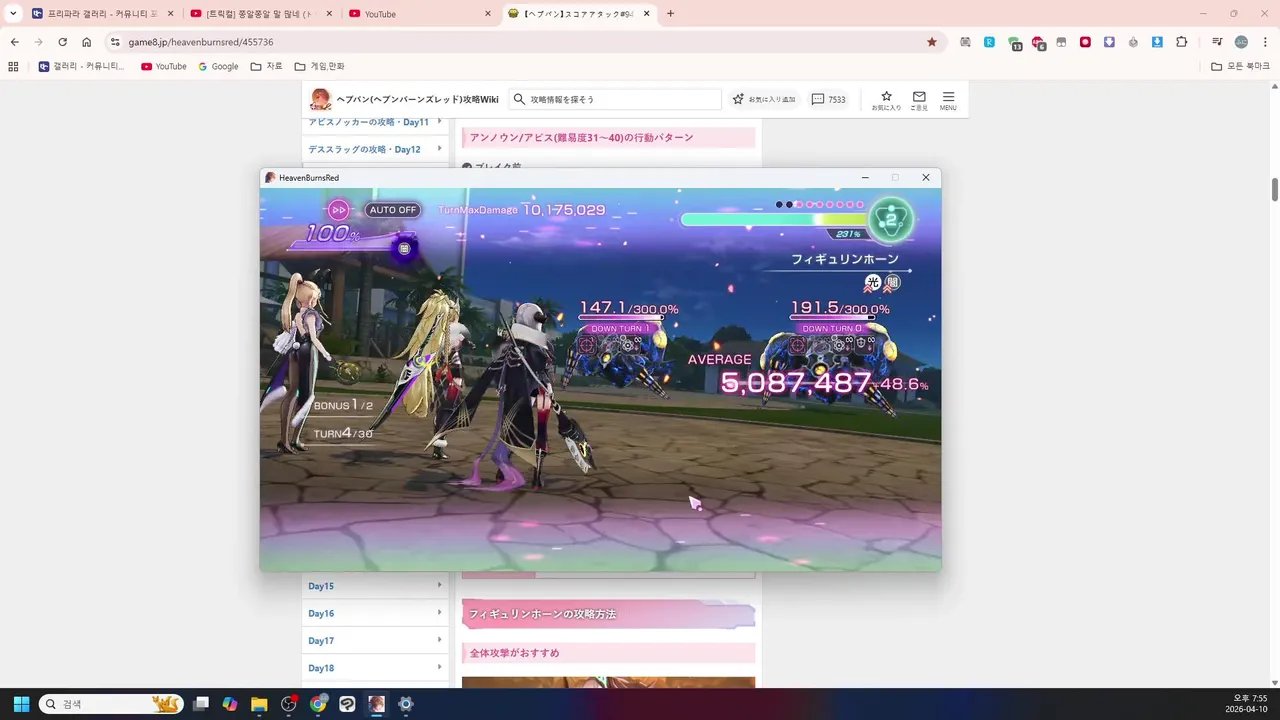
Task: Open the Google bookmark
Action: coord(218,66)
